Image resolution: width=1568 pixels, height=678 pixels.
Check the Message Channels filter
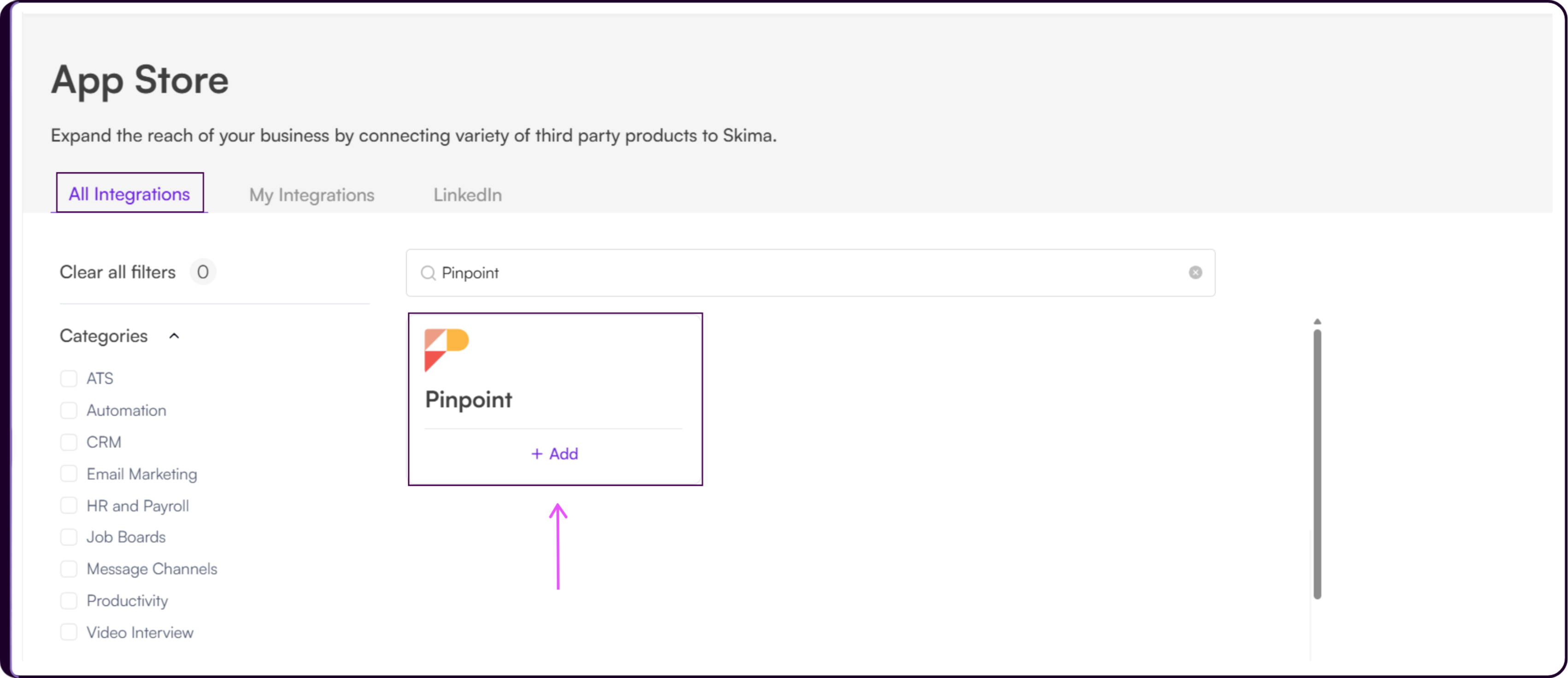(69, 568)
